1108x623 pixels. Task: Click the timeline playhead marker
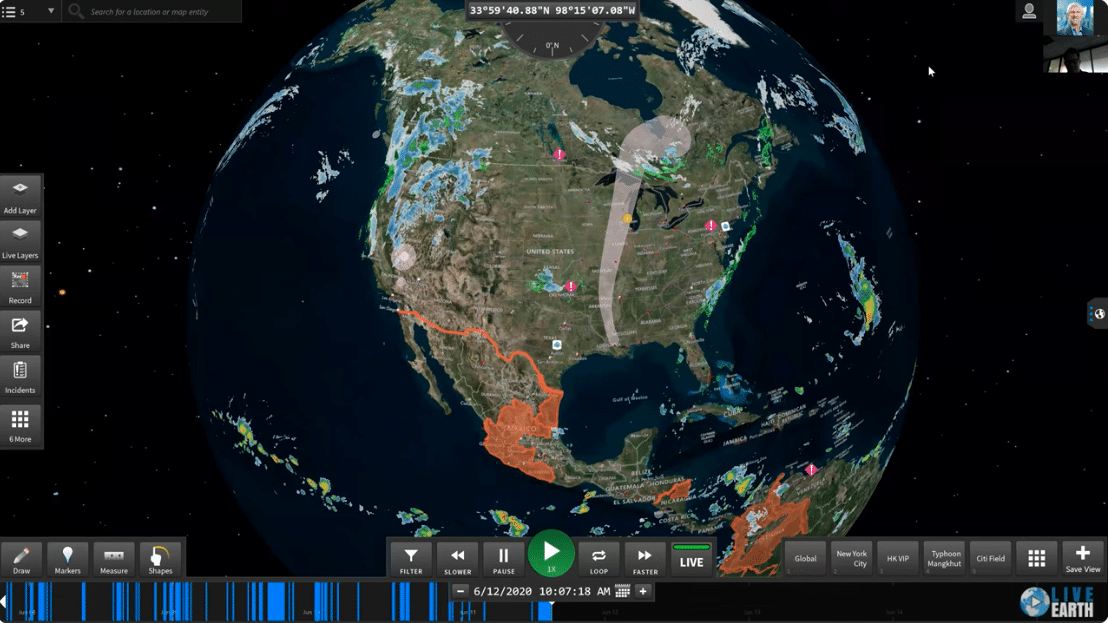click(551, 602)
